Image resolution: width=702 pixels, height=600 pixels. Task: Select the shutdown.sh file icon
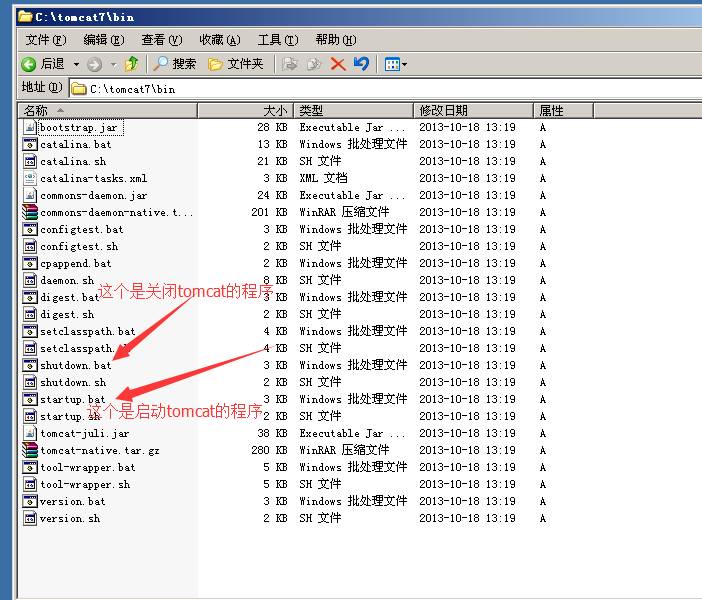pyautogui.click(x=30, y=382)
